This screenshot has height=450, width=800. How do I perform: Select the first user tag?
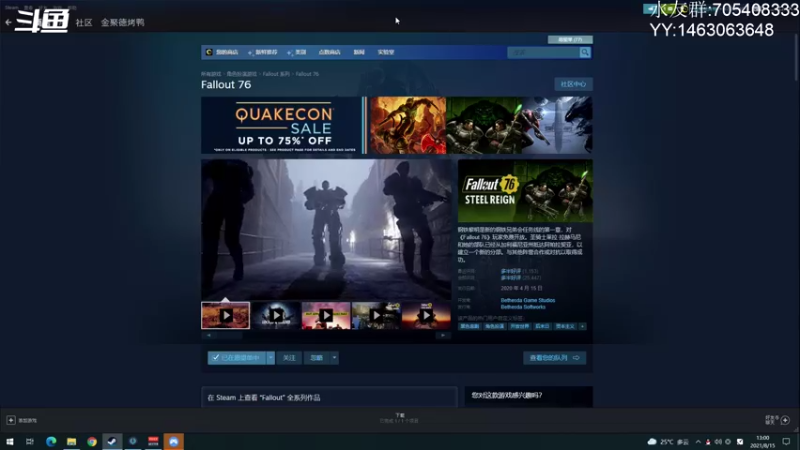click(469, 327)
